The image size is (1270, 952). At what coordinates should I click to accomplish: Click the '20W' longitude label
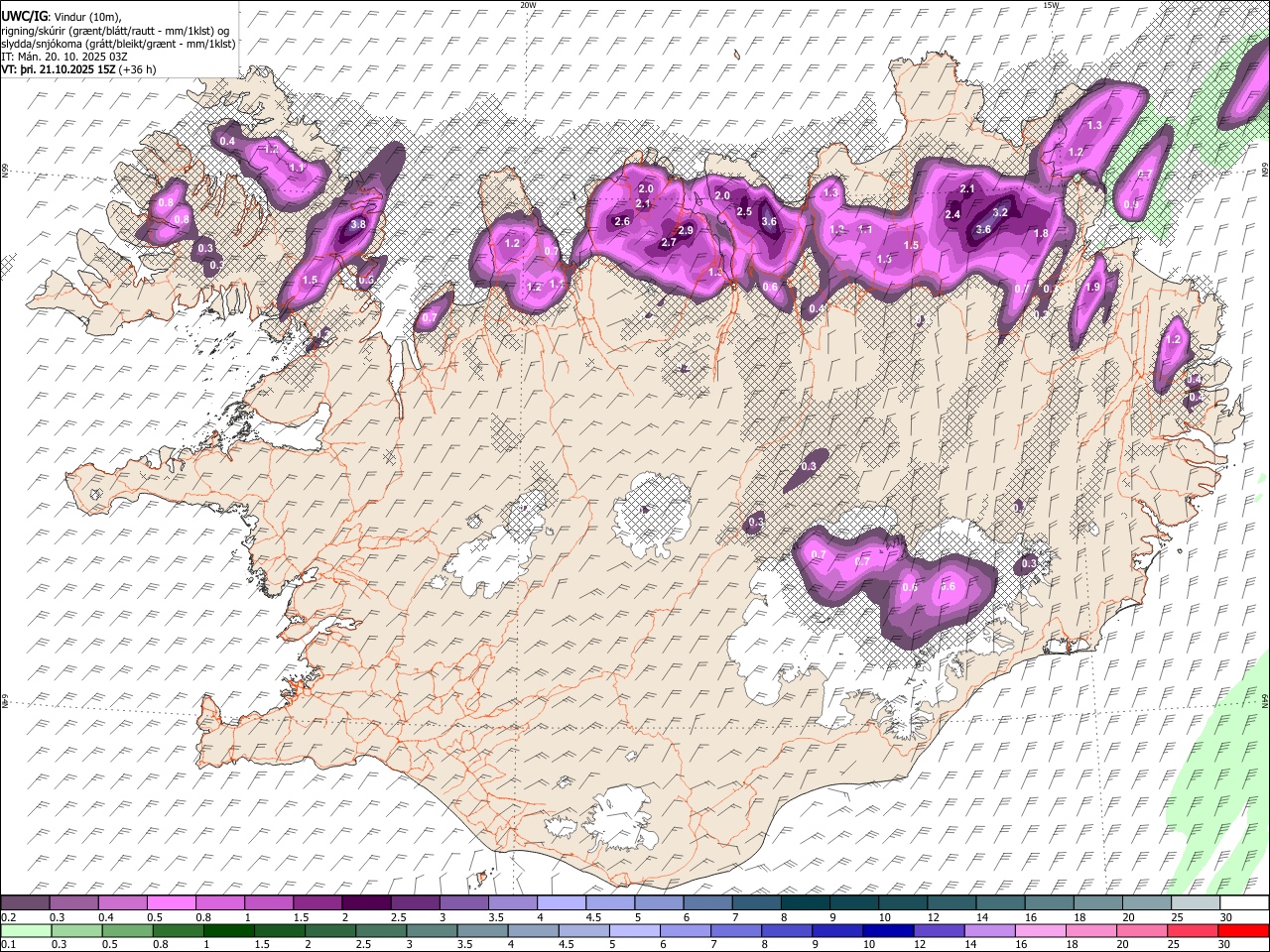pyautogui.click(x=528, y=5)
